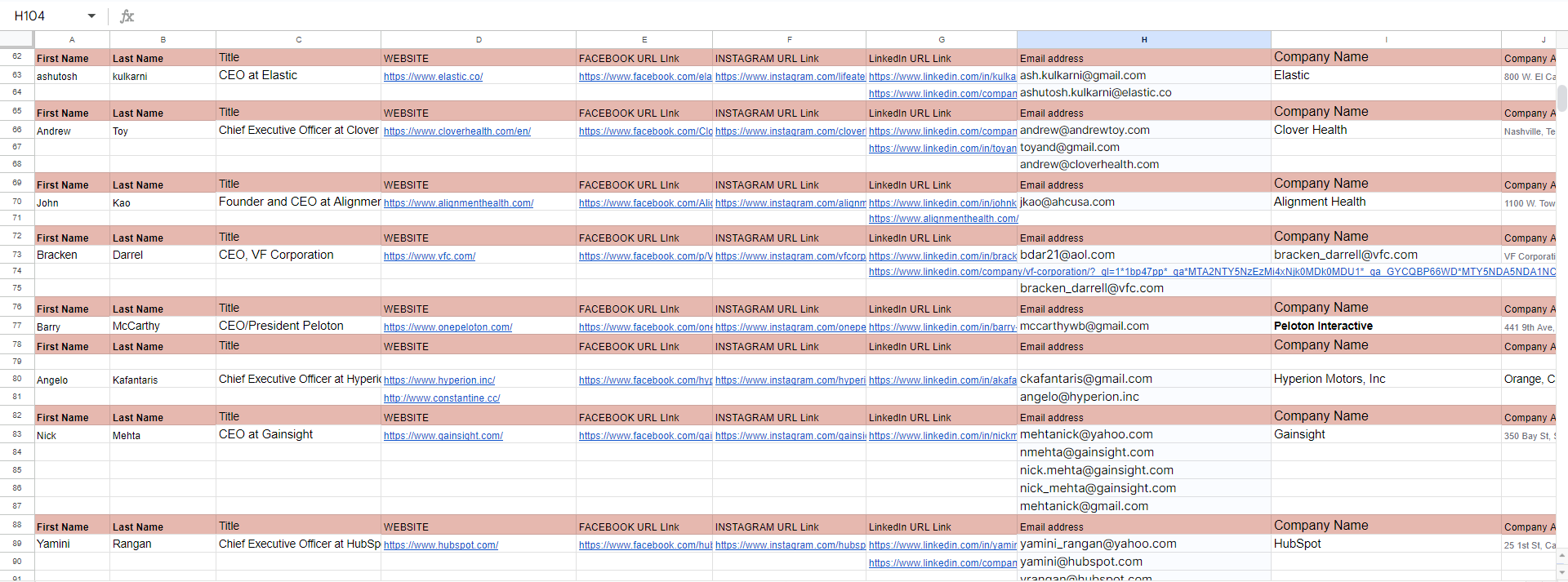Viewport: 1568px width, 582px height.
Task: Open the nickmehta LinkedIn link
Action: click(x=942, y=436)
